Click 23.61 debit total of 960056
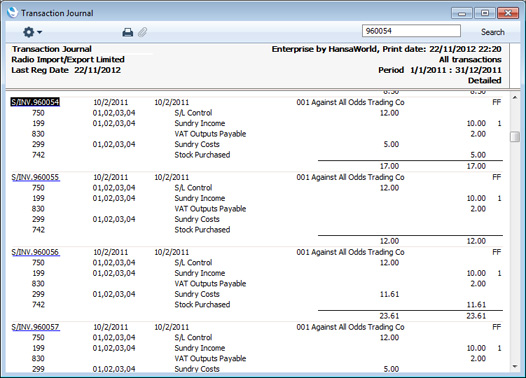The height and width of the screenshot is (378, 526). 389,316
